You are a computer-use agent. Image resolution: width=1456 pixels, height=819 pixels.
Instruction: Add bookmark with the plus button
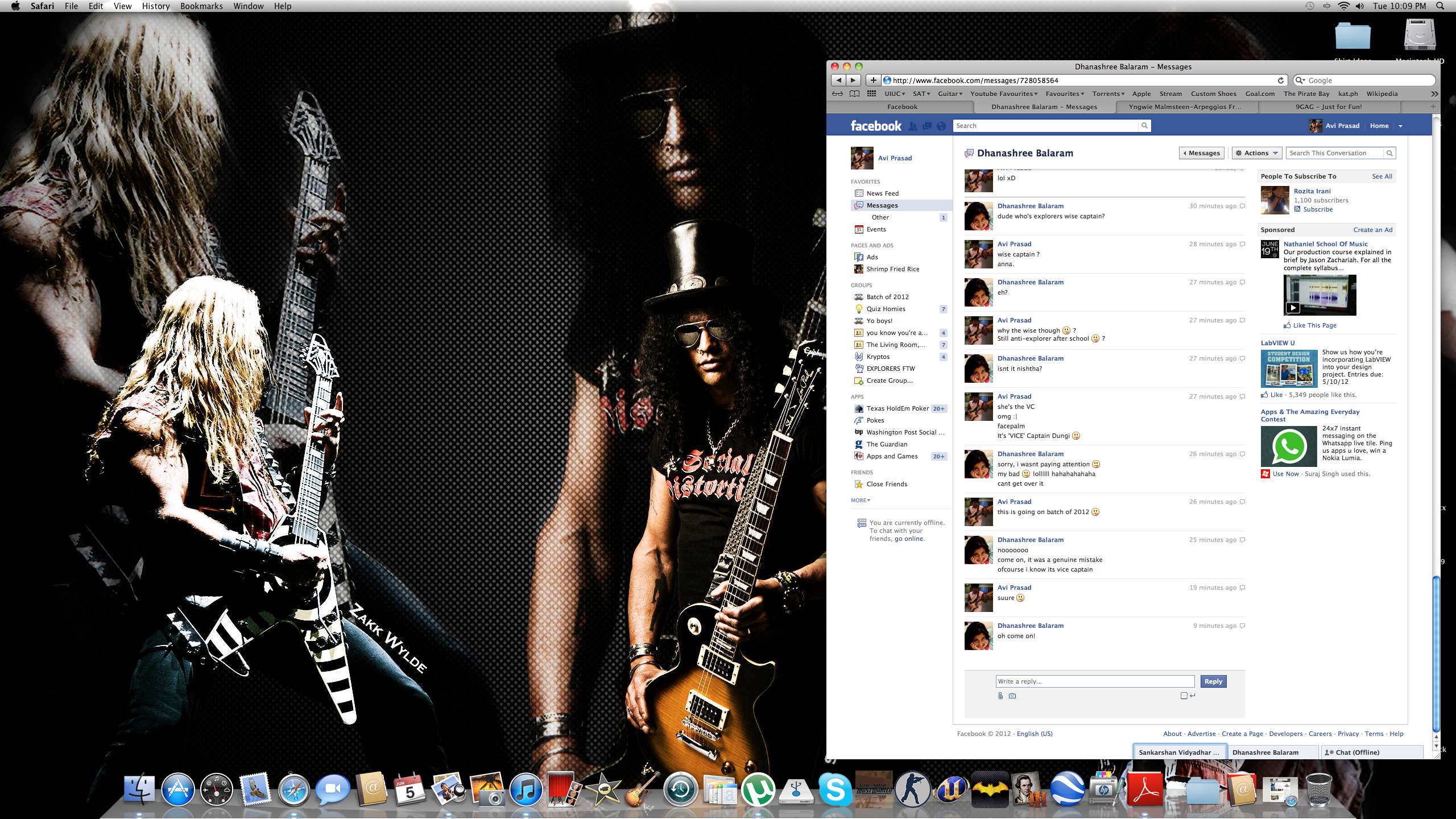(x=873, y=80)
